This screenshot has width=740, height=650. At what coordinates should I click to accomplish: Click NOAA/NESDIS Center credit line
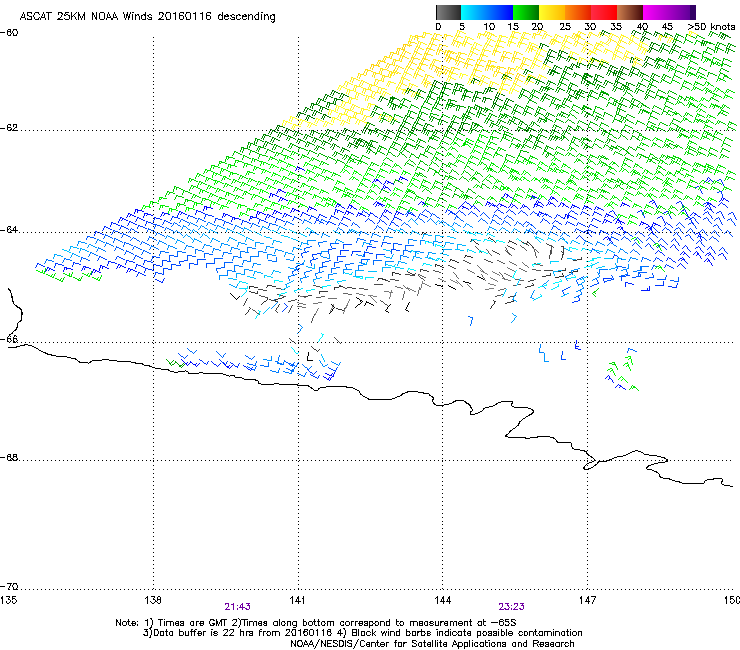(432, 644)
